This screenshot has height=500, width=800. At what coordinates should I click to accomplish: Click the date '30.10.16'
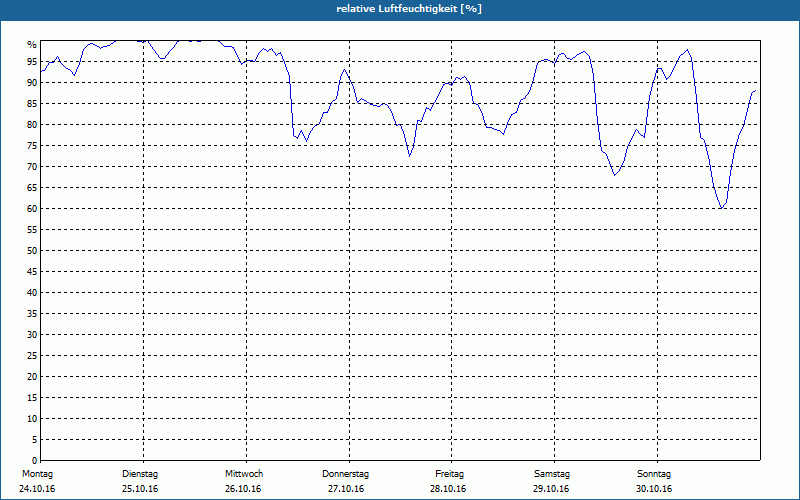(x=654, y=489)
